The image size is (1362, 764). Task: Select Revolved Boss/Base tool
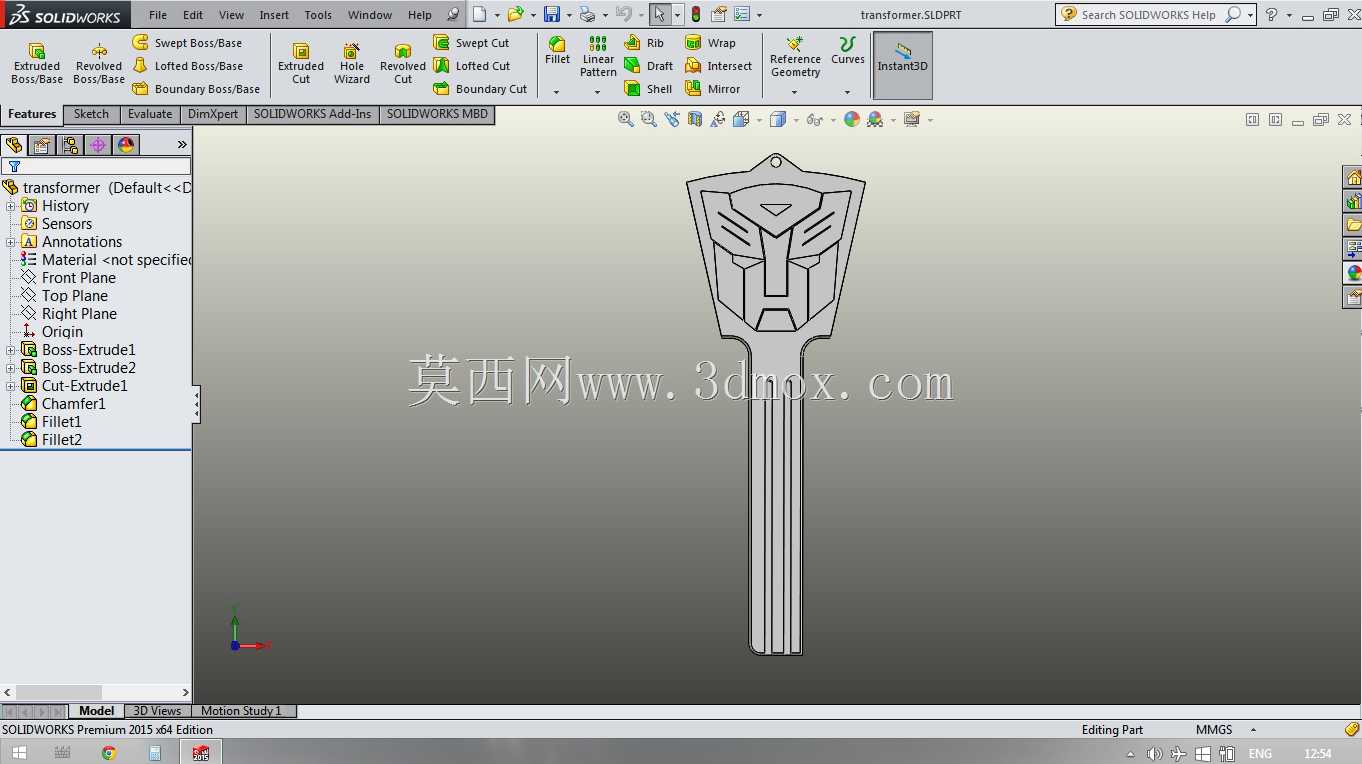(x=99, y=64)
